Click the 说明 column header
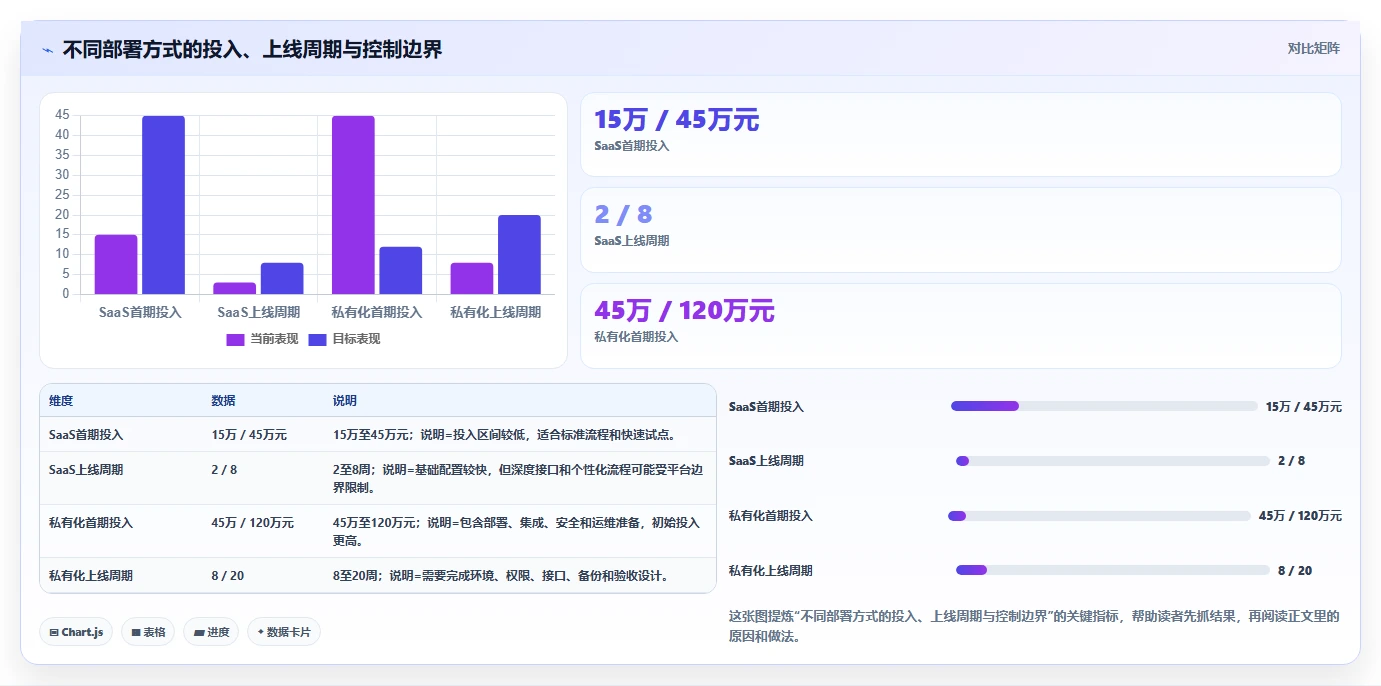The height and width of the screenshot is (686, 1381). [345, 400]
